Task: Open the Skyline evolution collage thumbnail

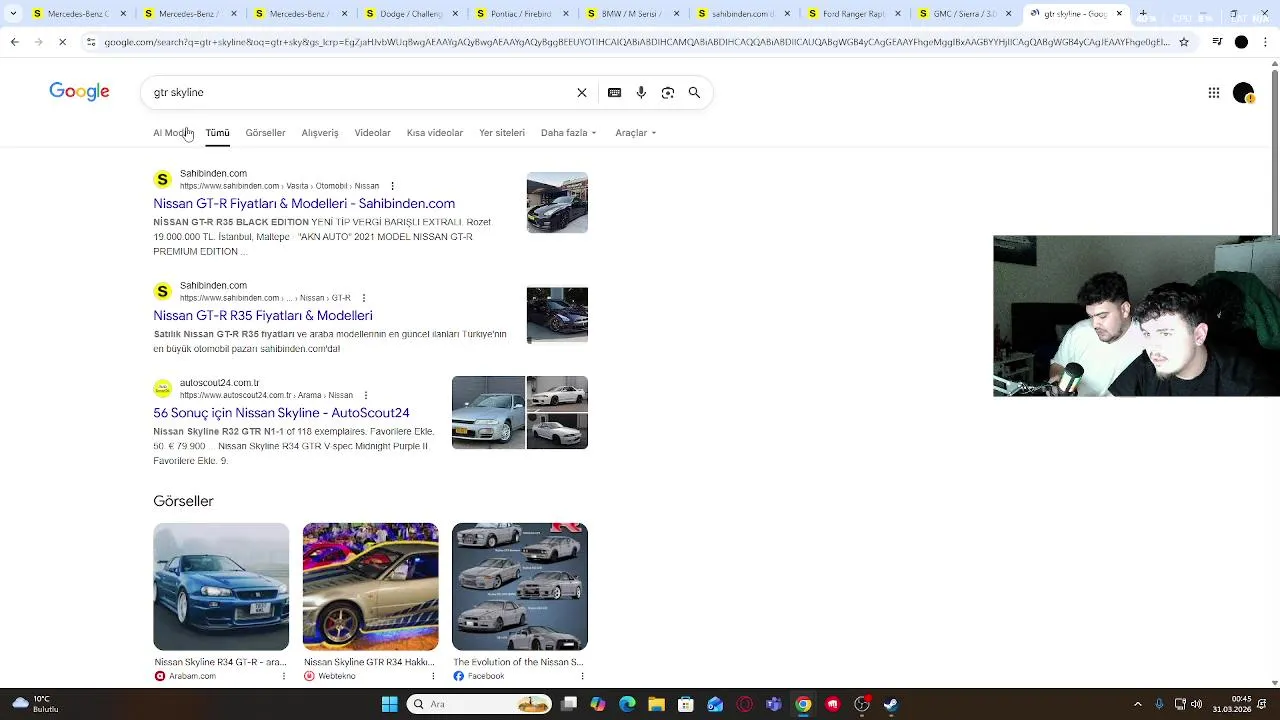Action: pyautogui.click(x=520, y=586)
